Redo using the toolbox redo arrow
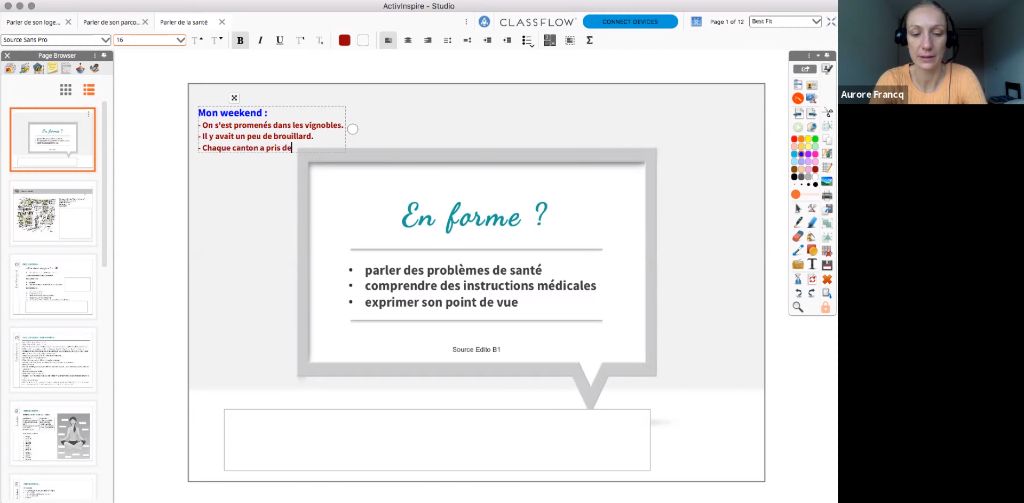1024x503 pixels. pos(812,293)
